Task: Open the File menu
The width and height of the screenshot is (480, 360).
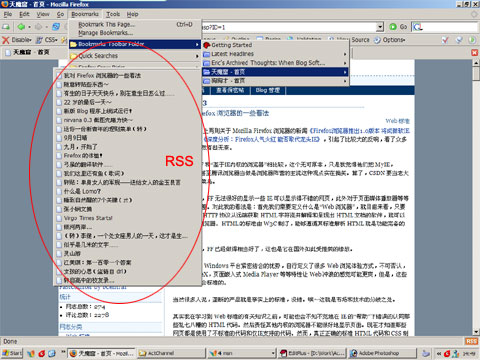Action: click(x=8, y=14)
